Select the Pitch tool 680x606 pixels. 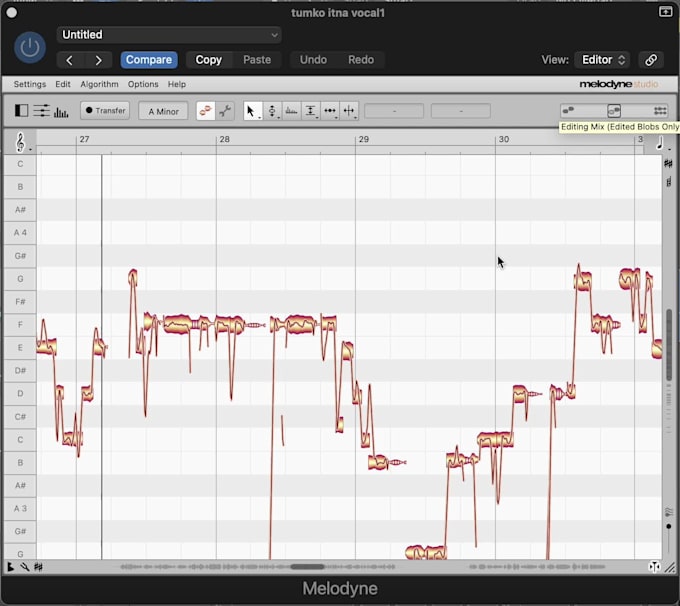(x=272, y=111)
